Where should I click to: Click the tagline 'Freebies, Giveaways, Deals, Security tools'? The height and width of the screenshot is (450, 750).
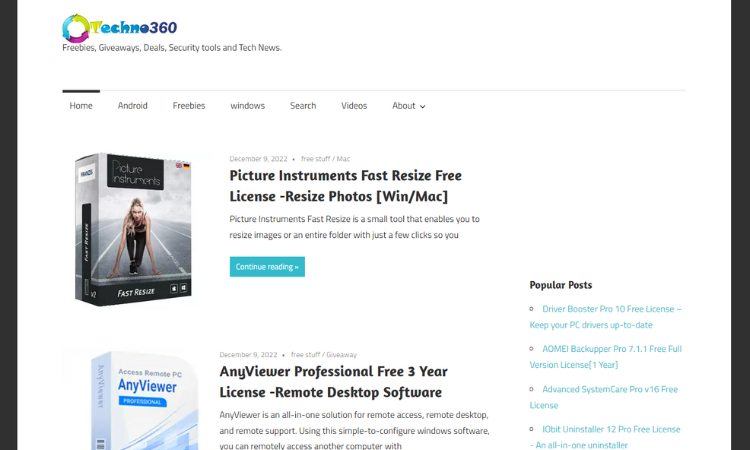[x=172, y=48]
